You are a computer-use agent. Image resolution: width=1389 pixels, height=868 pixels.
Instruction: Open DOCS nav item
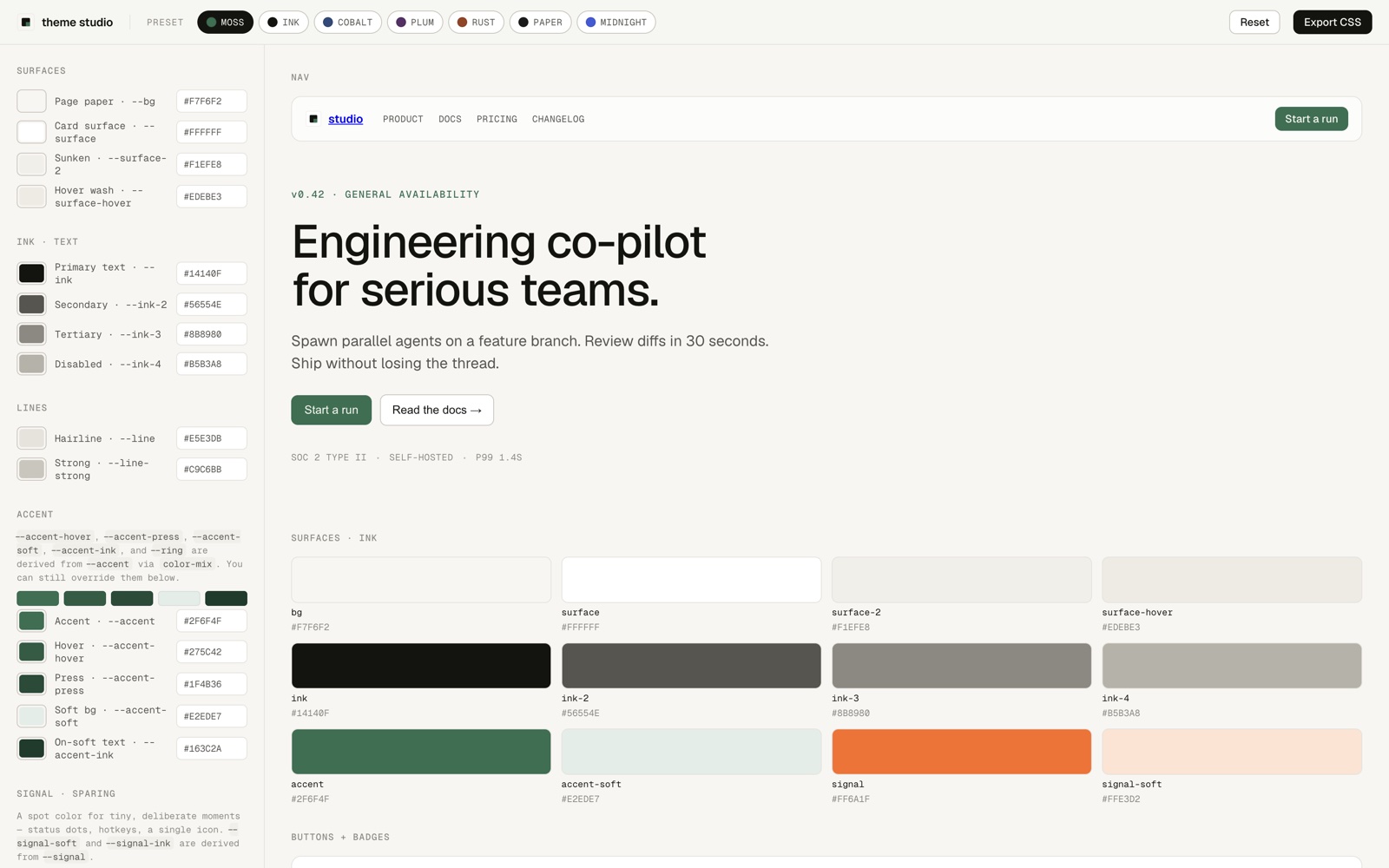tap(450, 119)
